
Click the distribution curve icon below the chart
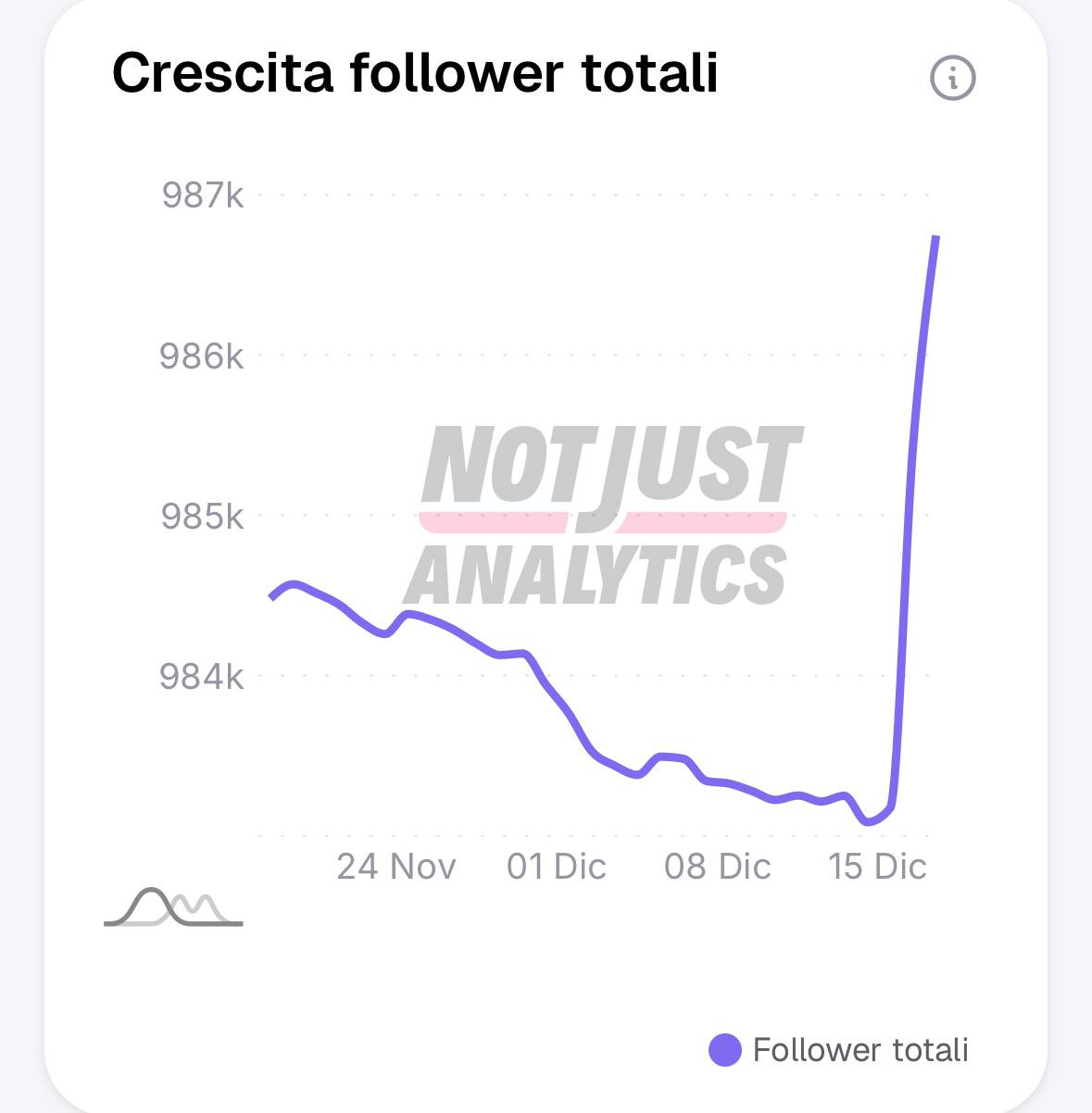[173, 907]
